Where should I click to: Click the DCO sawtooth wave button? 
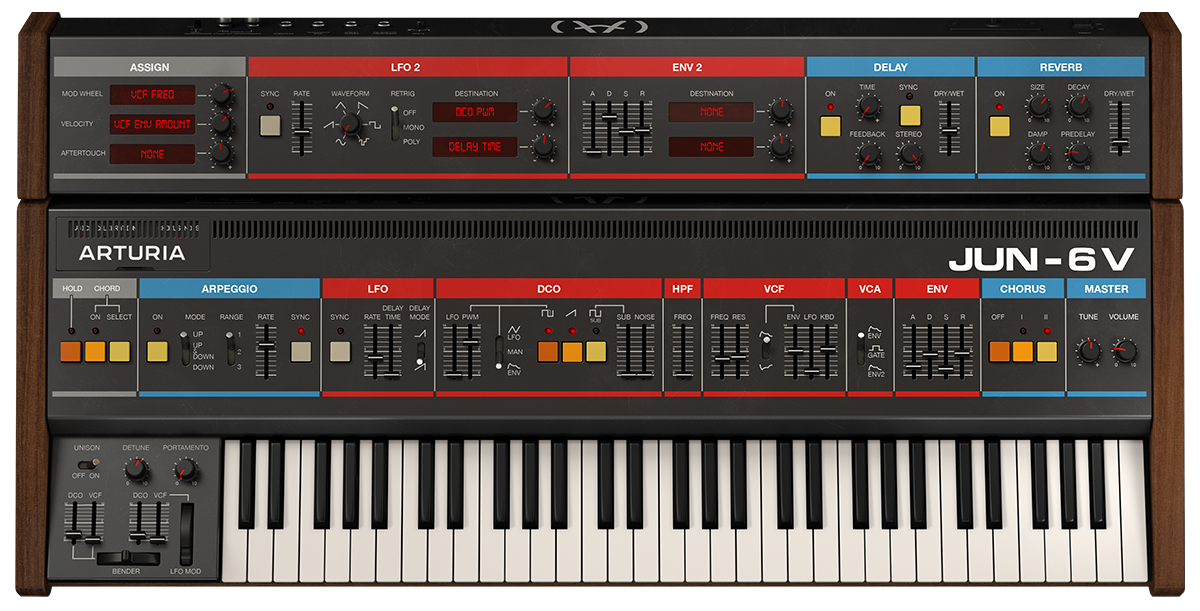[x=572, y=351]
